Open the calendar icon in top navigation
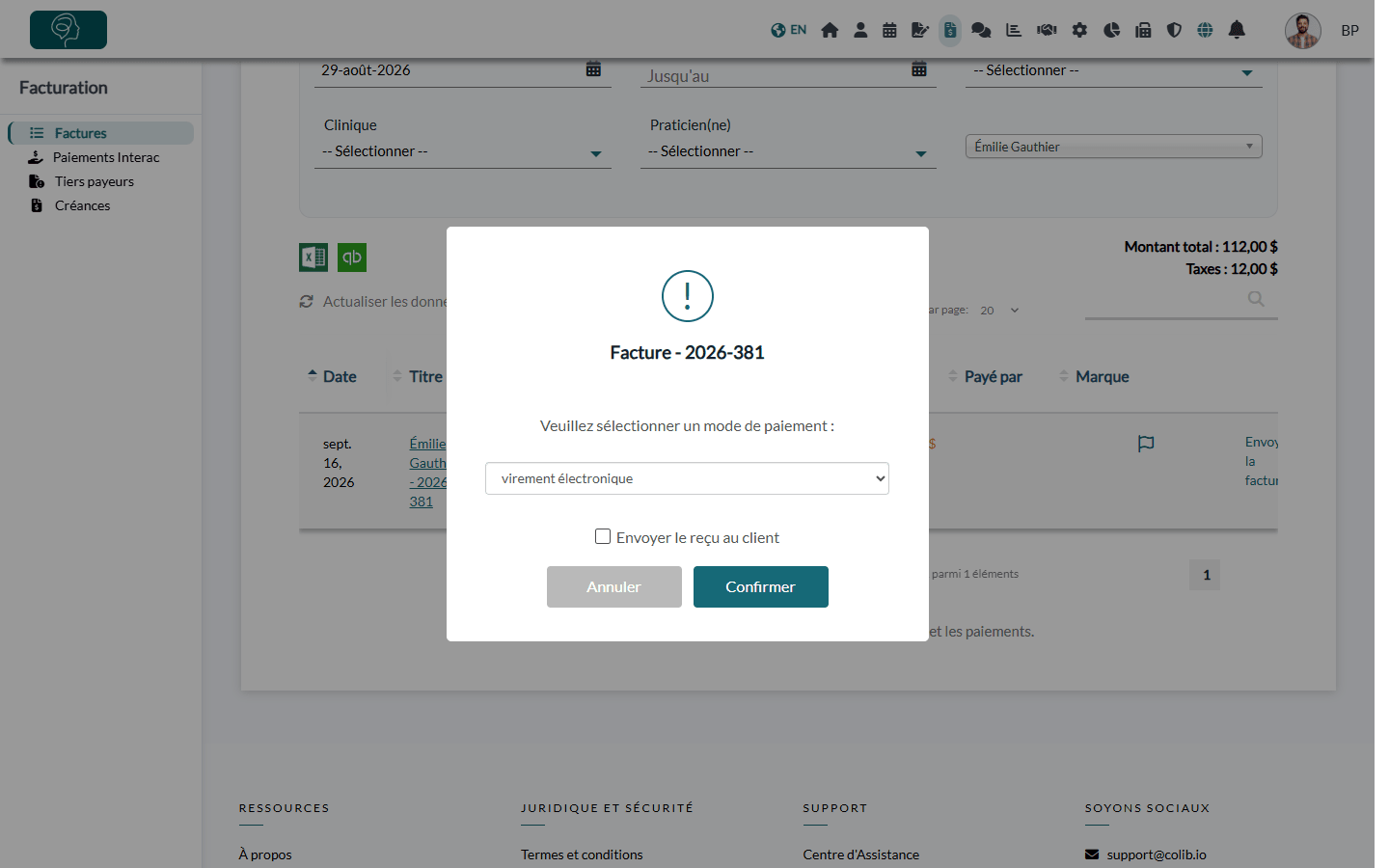Viewport: 1389px width, 868px height. 889,30
